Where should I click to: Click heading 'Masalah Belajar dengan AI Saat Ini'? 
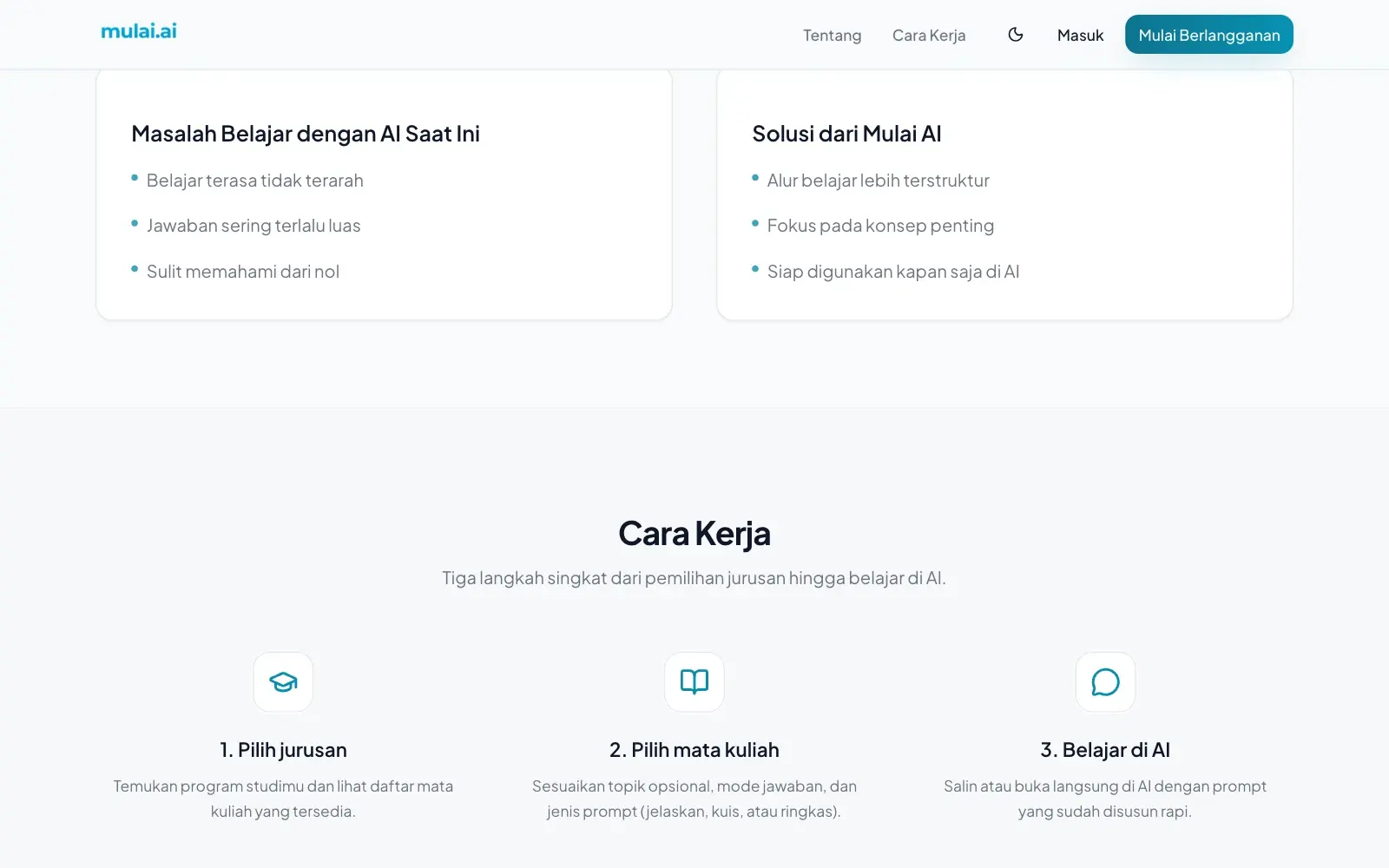coord(306,134)
